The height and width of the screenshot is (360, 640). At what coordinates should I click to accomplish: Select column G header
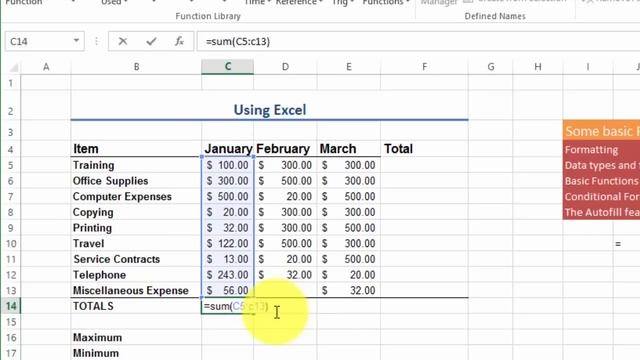(x=491, y=67)
